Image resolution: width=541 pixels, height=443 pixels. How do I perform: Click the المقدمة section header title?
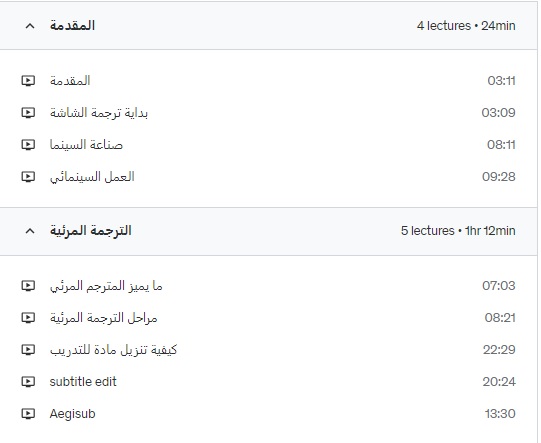(x=72, y=26)
